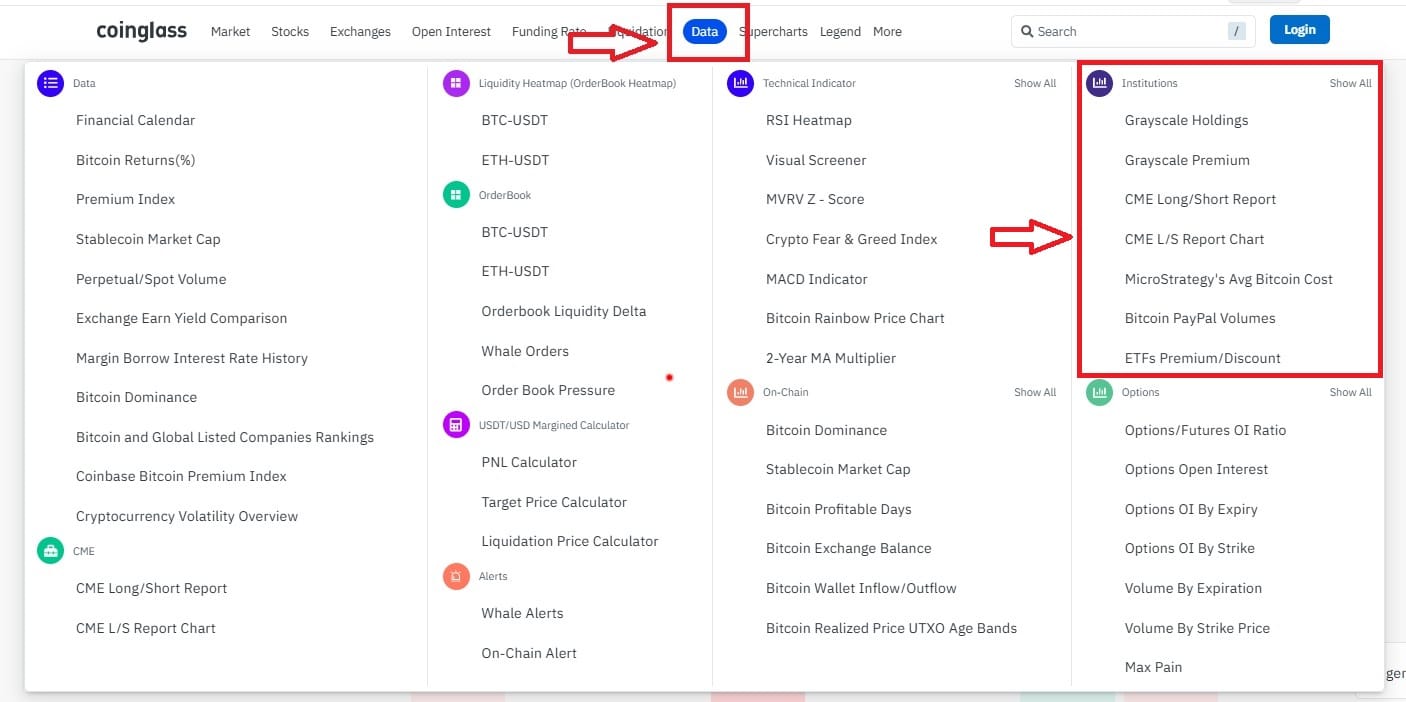Open the Market menu
This screenshot has height=702, width=1406.
point(230,32)
